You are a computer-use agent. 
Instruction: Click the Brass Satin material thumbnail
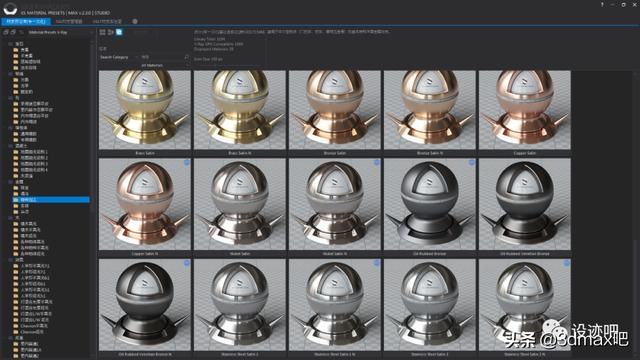tap(144, 109)
